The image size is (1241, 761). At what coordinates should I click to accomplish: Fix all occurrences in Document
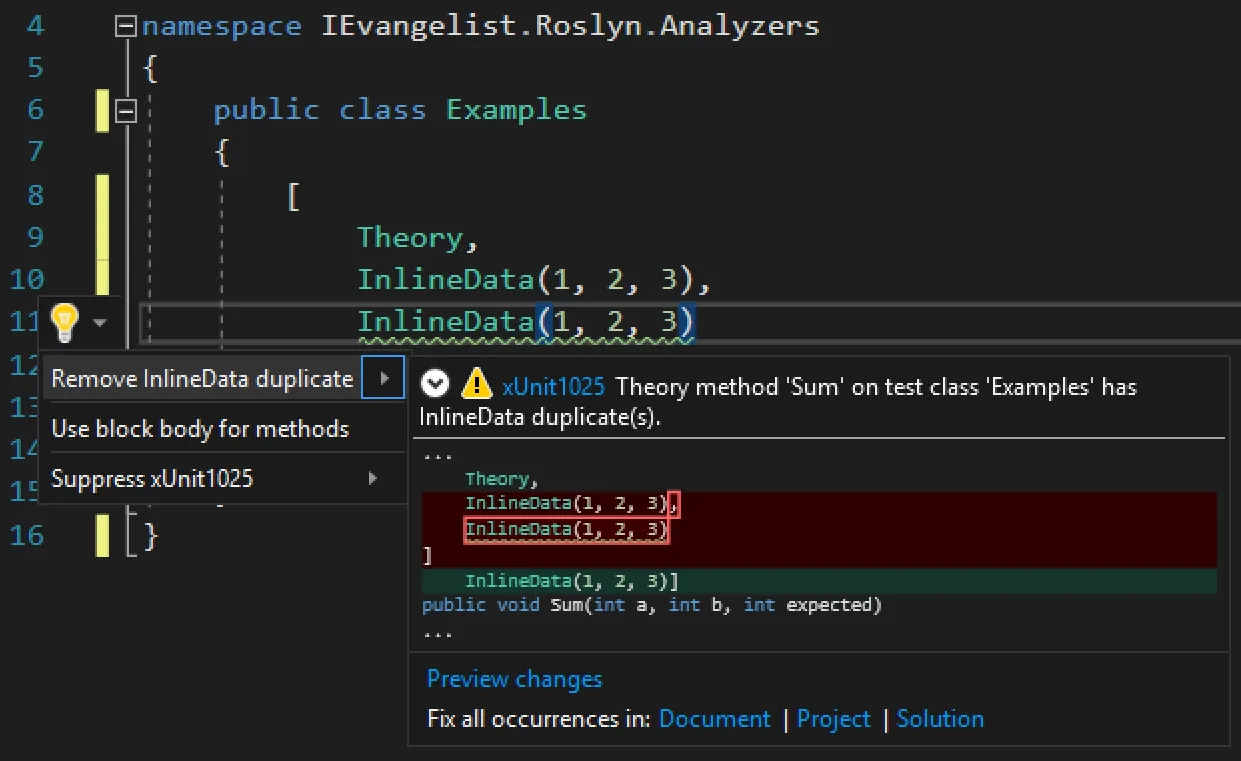click(x=714, y=719)
